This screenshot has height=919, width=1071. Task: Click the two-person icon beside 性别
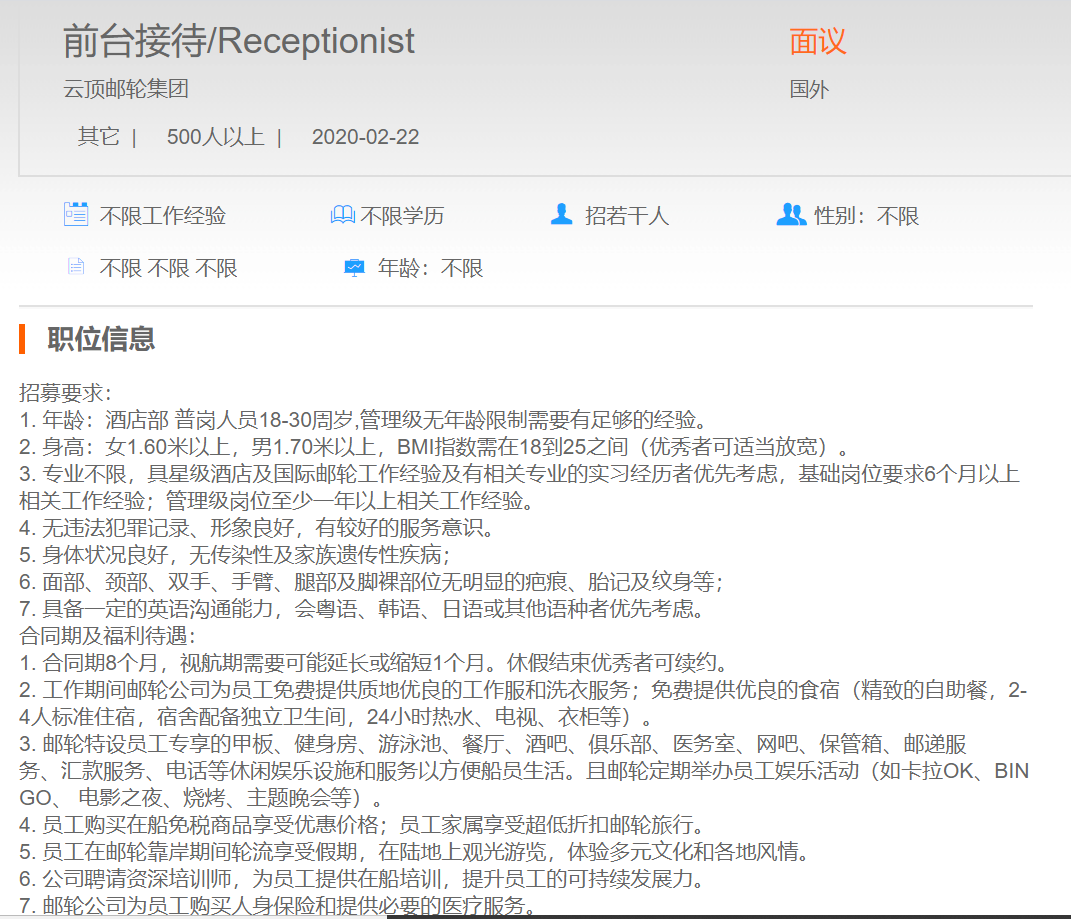tap(790, 214)
